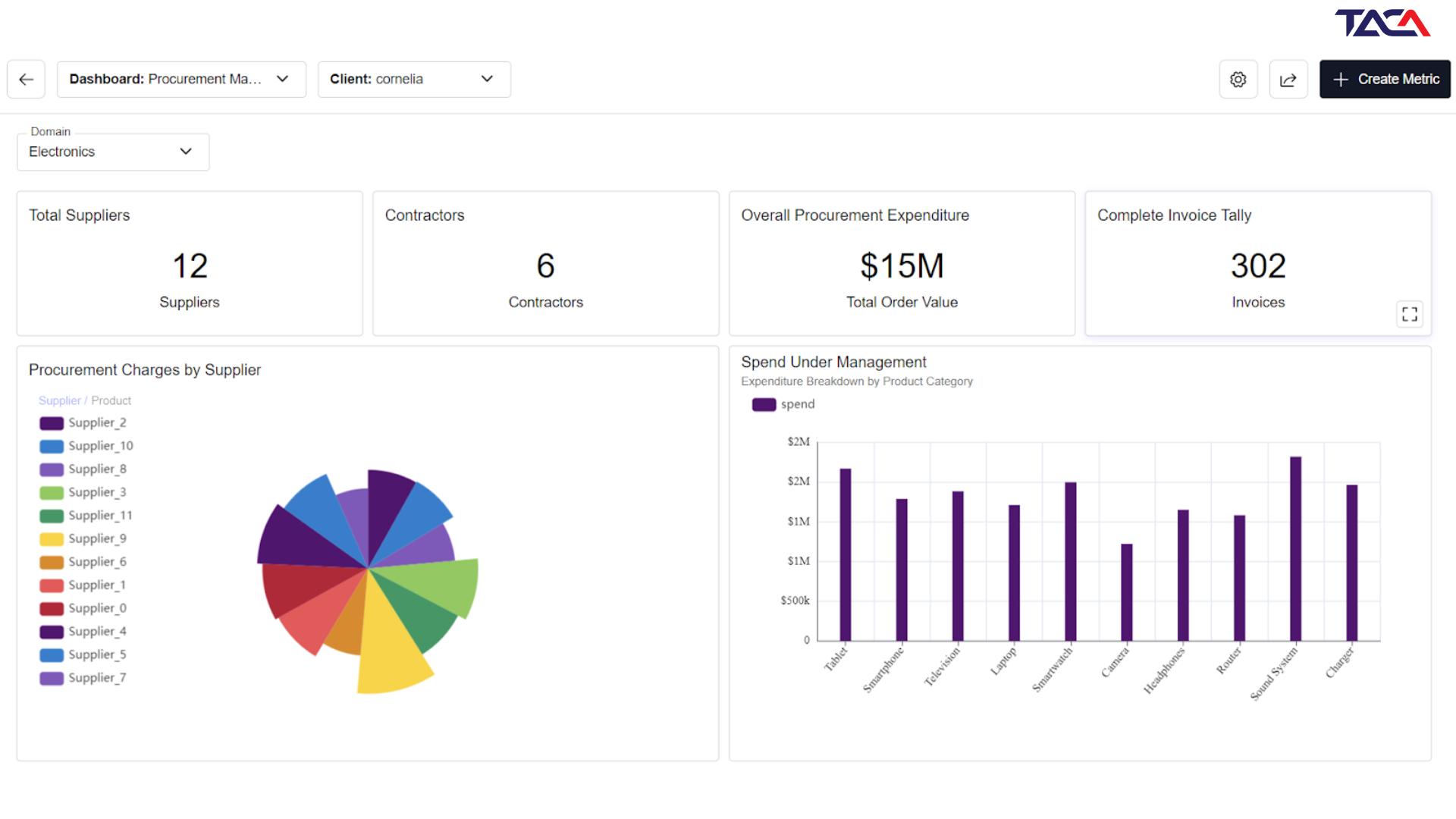
Task: Open dashboard settings gear
Action: click(1238, 79)
